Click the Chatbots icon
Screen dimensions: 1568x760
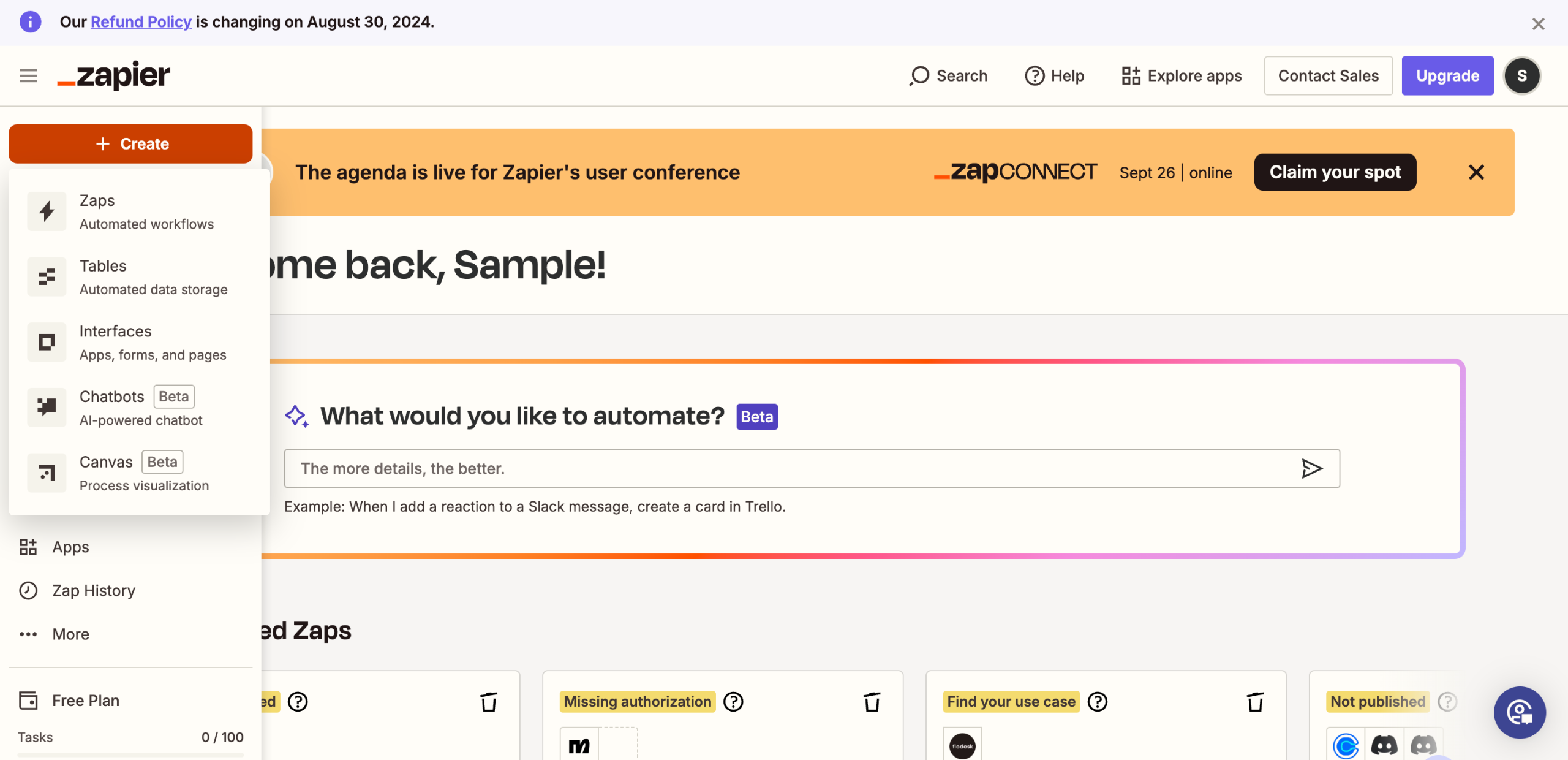pyautogui.click(x=47, y=407)
